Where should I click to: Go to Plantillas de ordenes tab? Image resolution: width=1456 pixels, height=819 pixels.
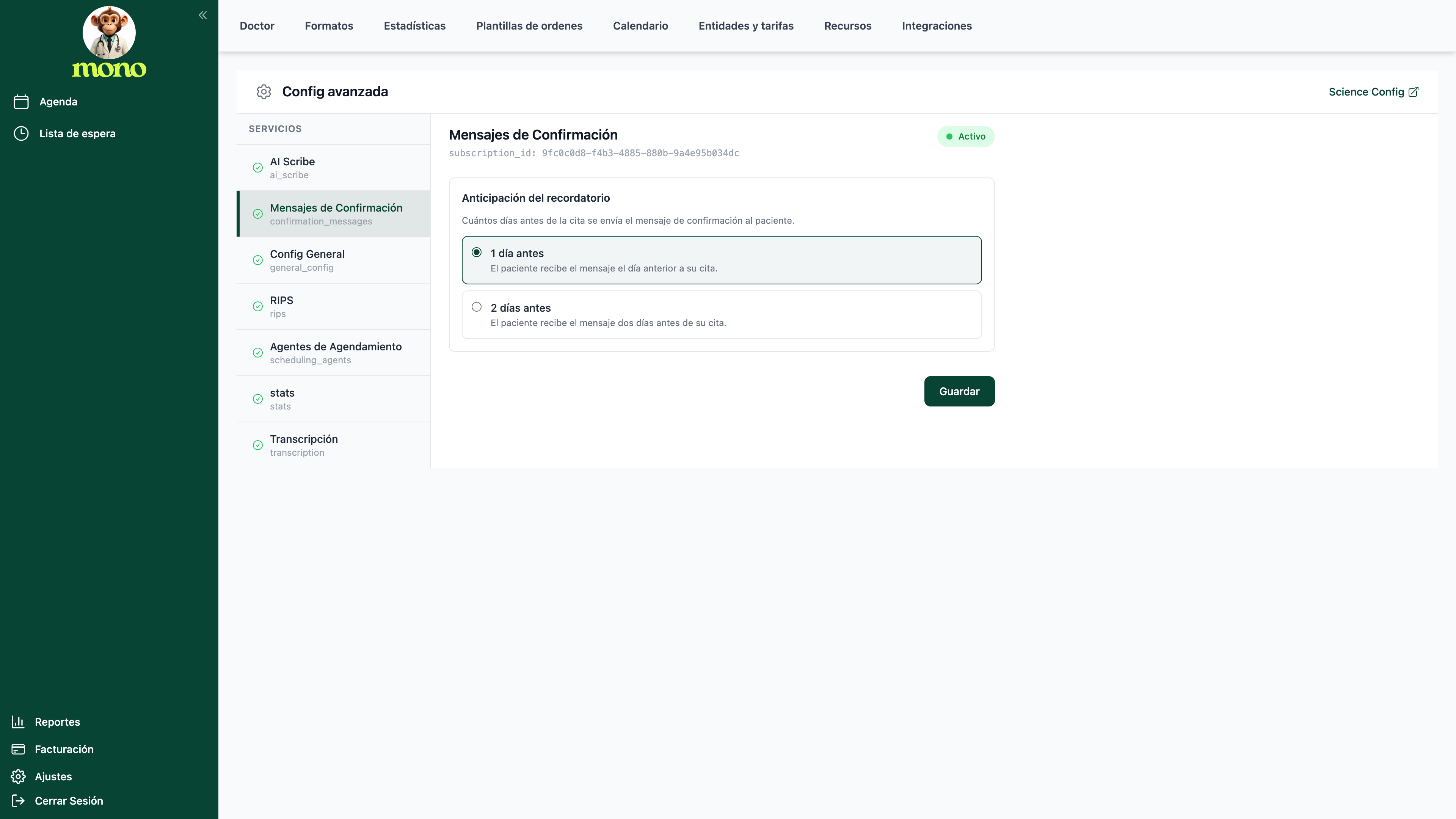[x=529, y=26]
